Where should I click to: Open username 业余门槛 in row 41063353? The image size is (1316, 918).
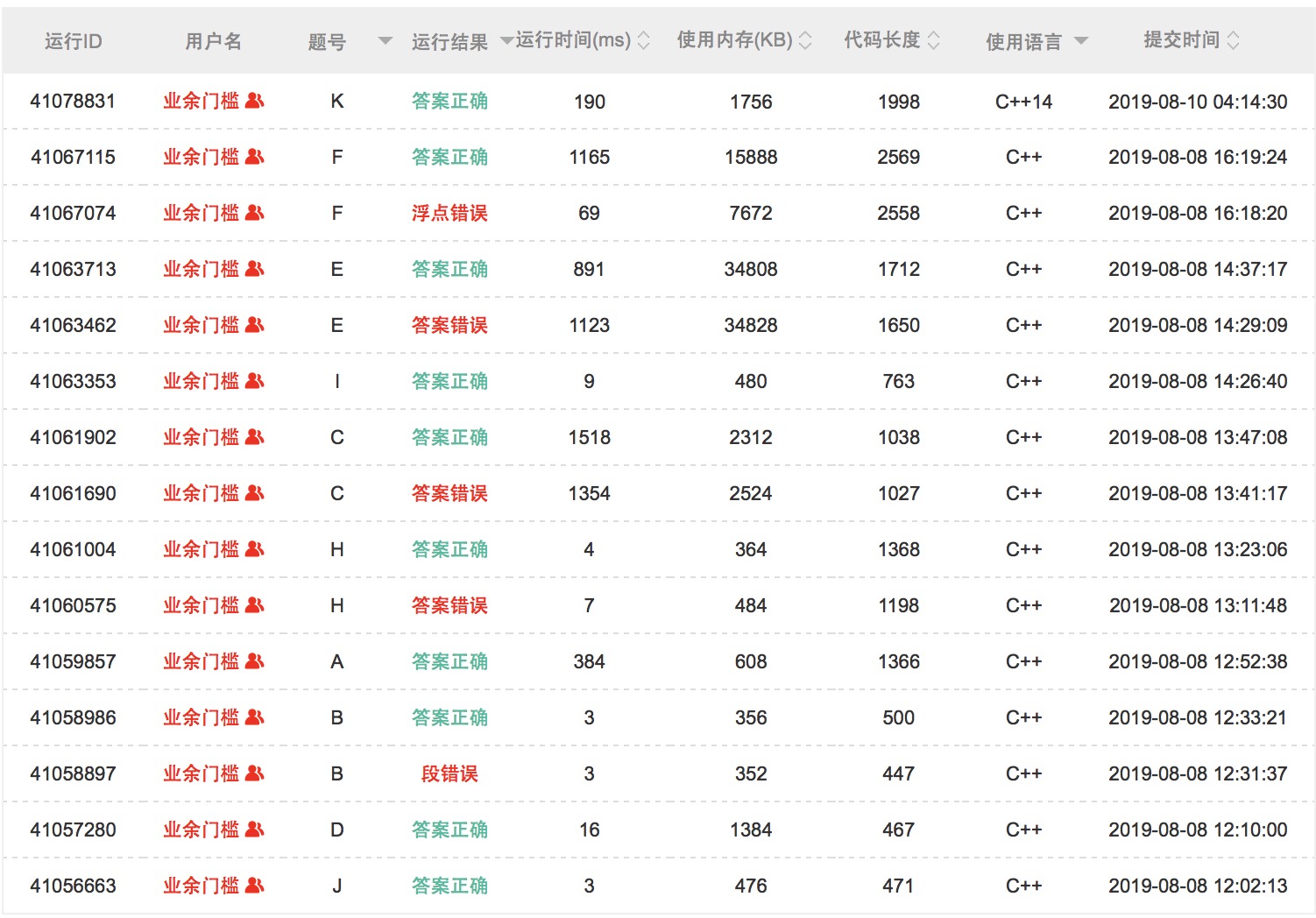(201, 381)
